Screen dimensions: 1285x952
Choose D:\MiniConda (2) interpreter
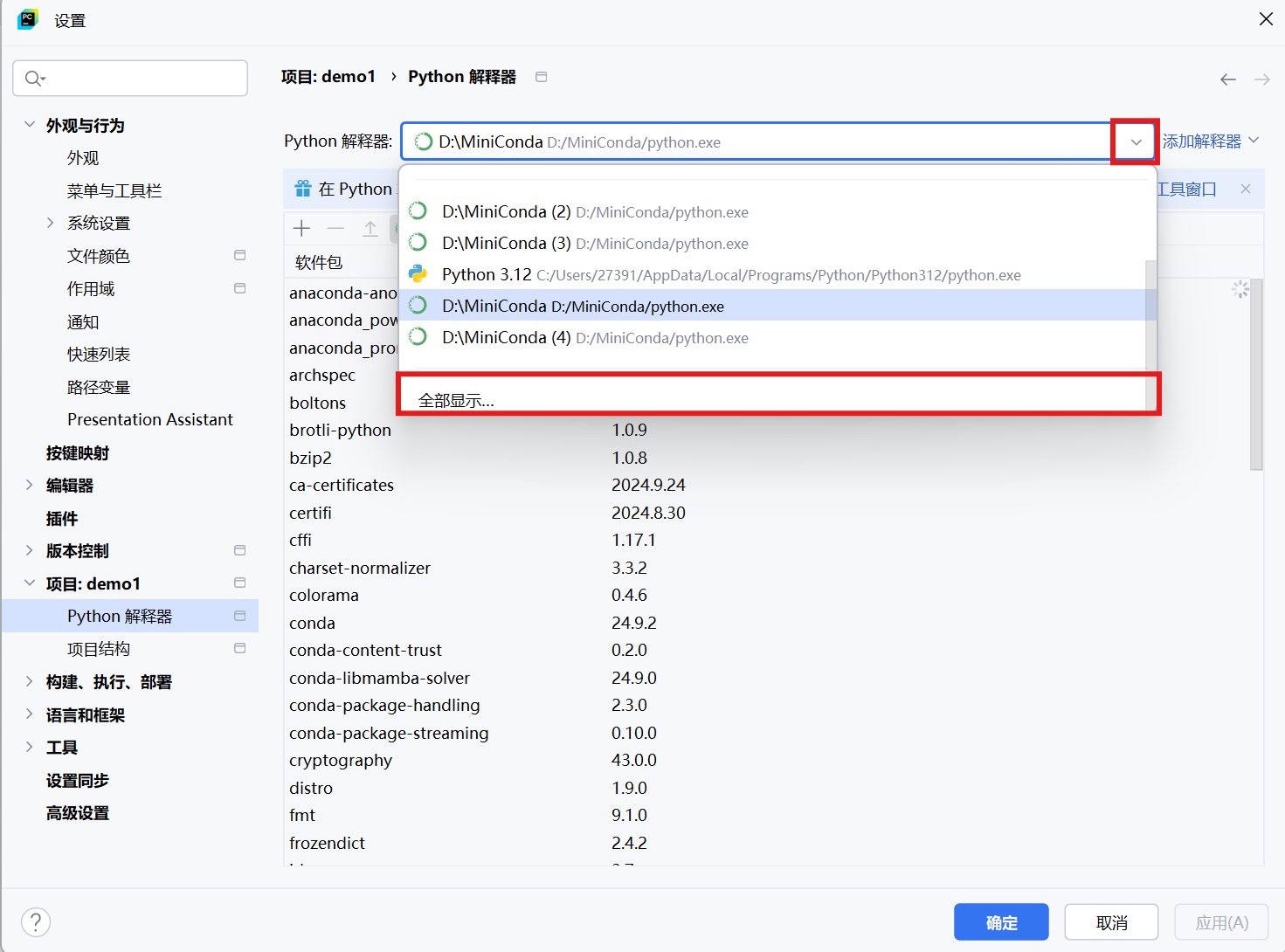(777, 212)
